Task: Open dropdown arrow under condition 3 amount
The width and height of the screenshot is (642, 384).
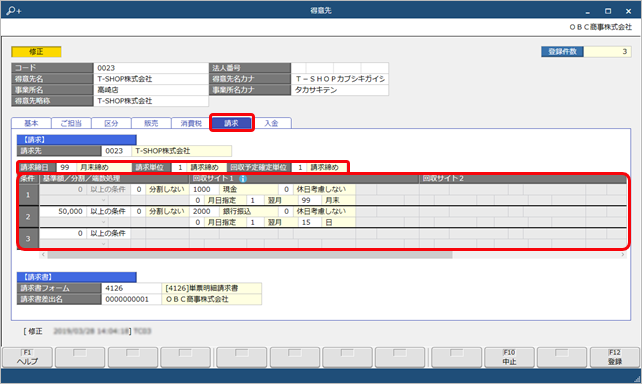Action: (x=104, y=244)
